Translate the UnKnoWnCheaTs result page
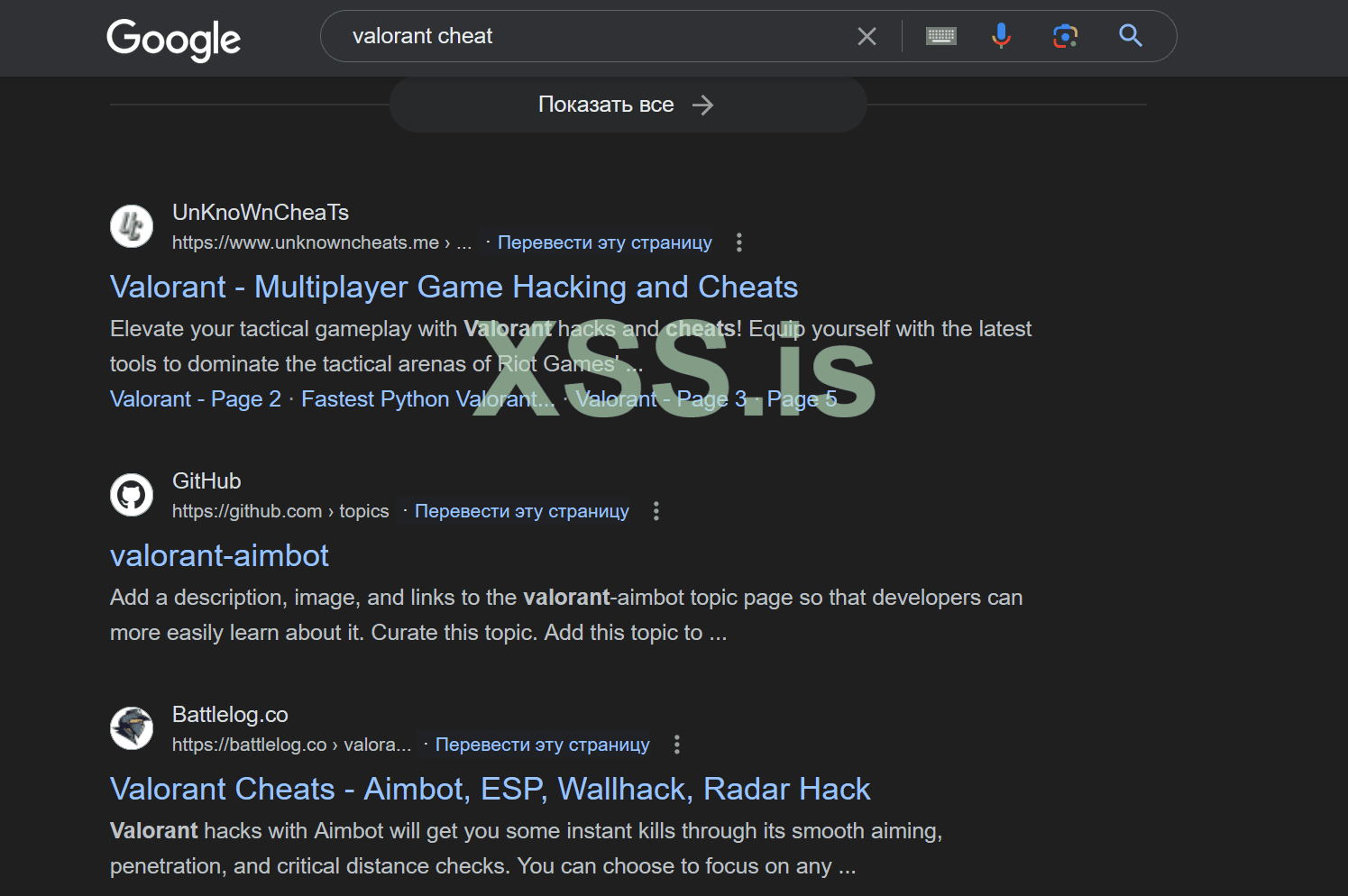This screenshot has height=896, width=1348. [605, 242]
